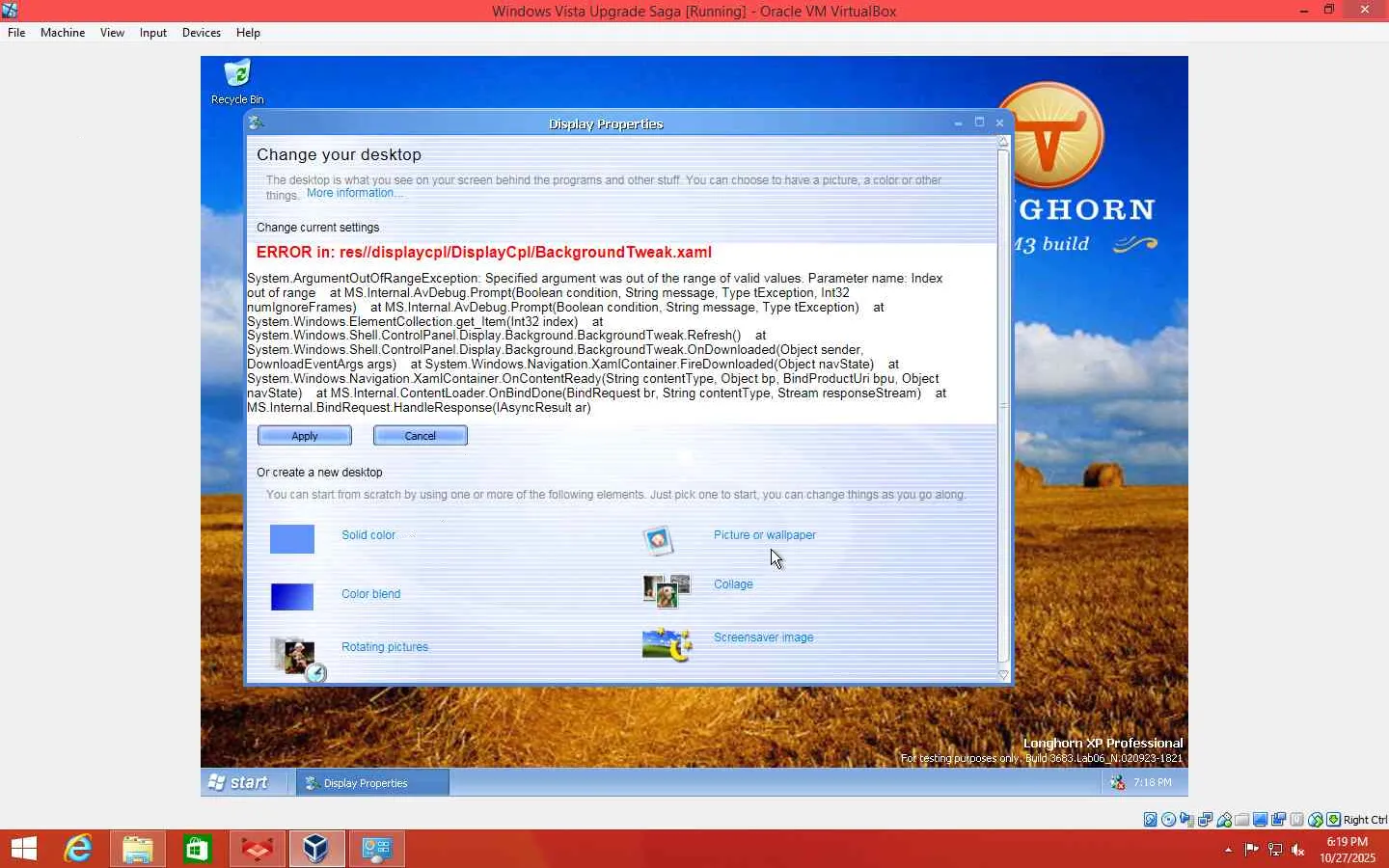This screenshot has height=868, width=1389.
Task: Choose the Collage link
Action: pos(733,584)
